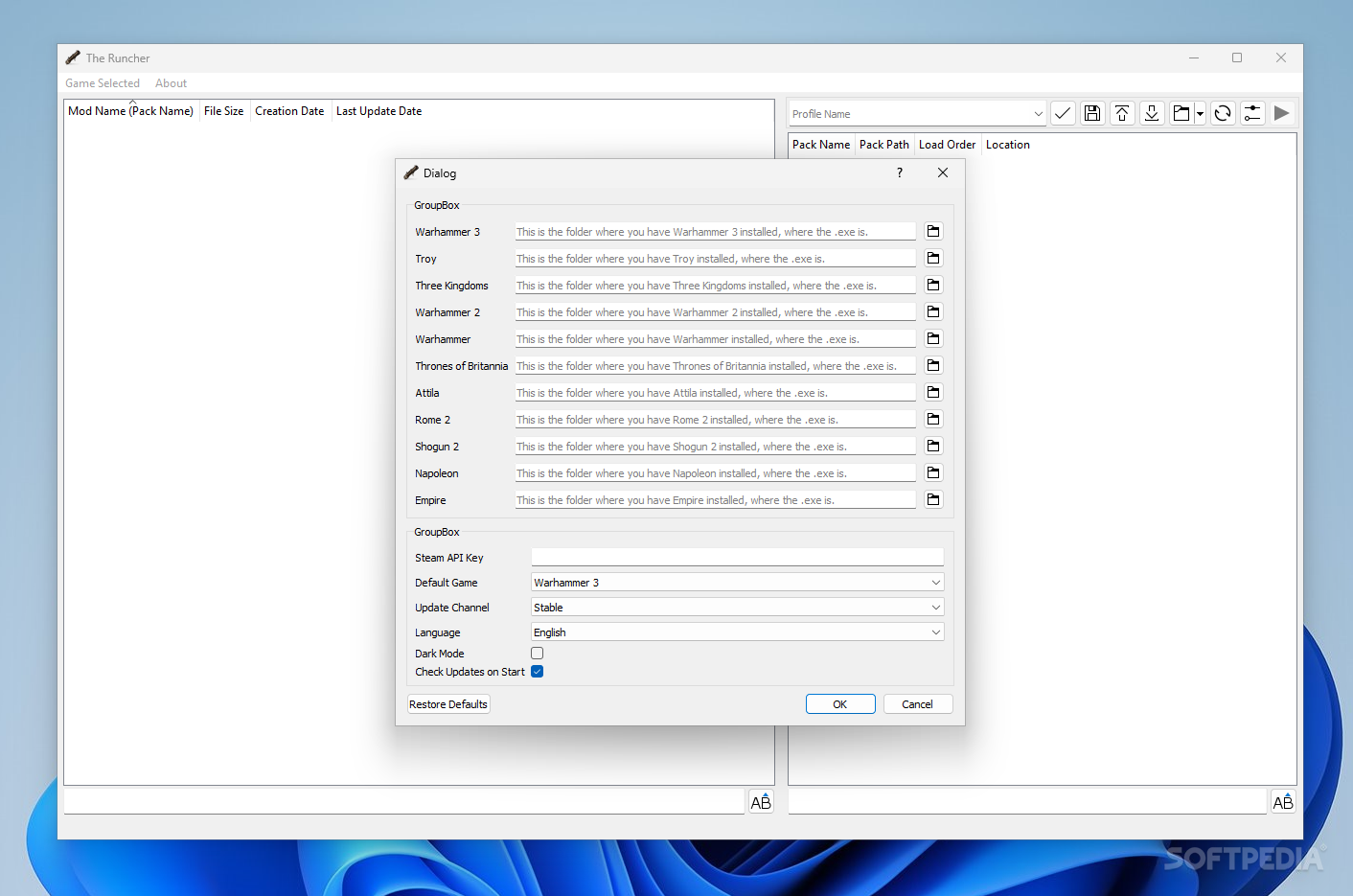Click the Warhammer 2 folder path field
This screenshot has width=1353, height=896.
tap(716, 312)
